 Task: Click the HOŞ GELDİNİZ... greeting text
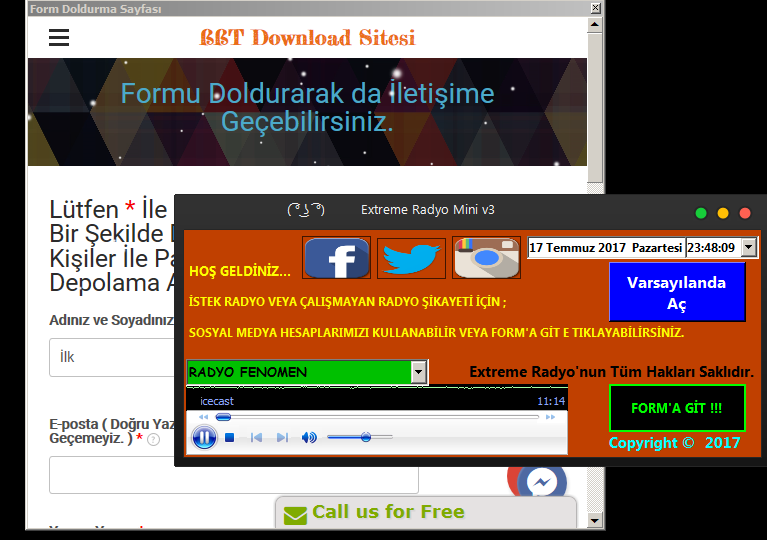[x=240, y=271]
